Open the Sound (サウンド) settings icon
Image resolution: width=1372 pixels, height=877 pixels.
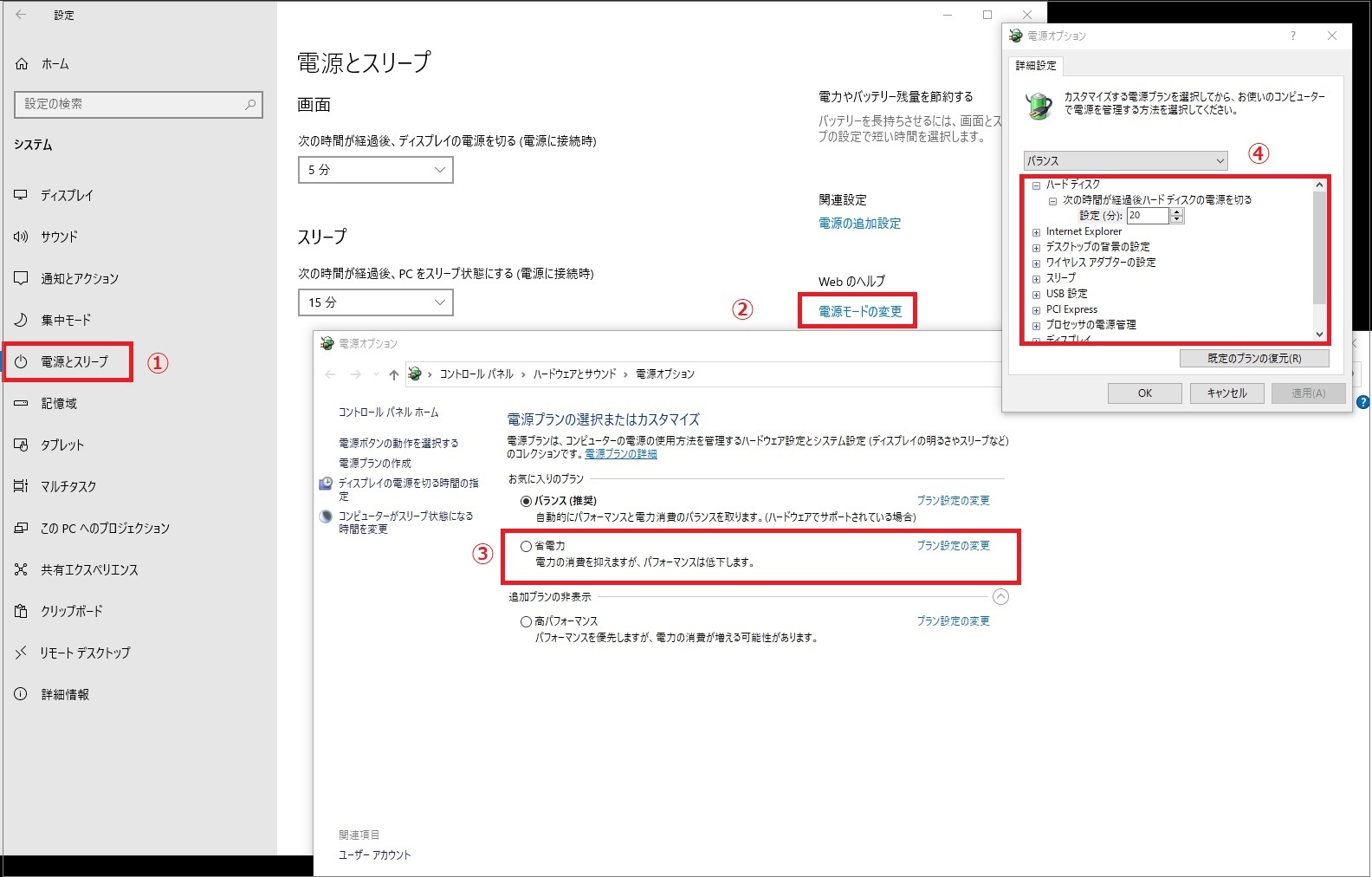[x=21, y=237]
